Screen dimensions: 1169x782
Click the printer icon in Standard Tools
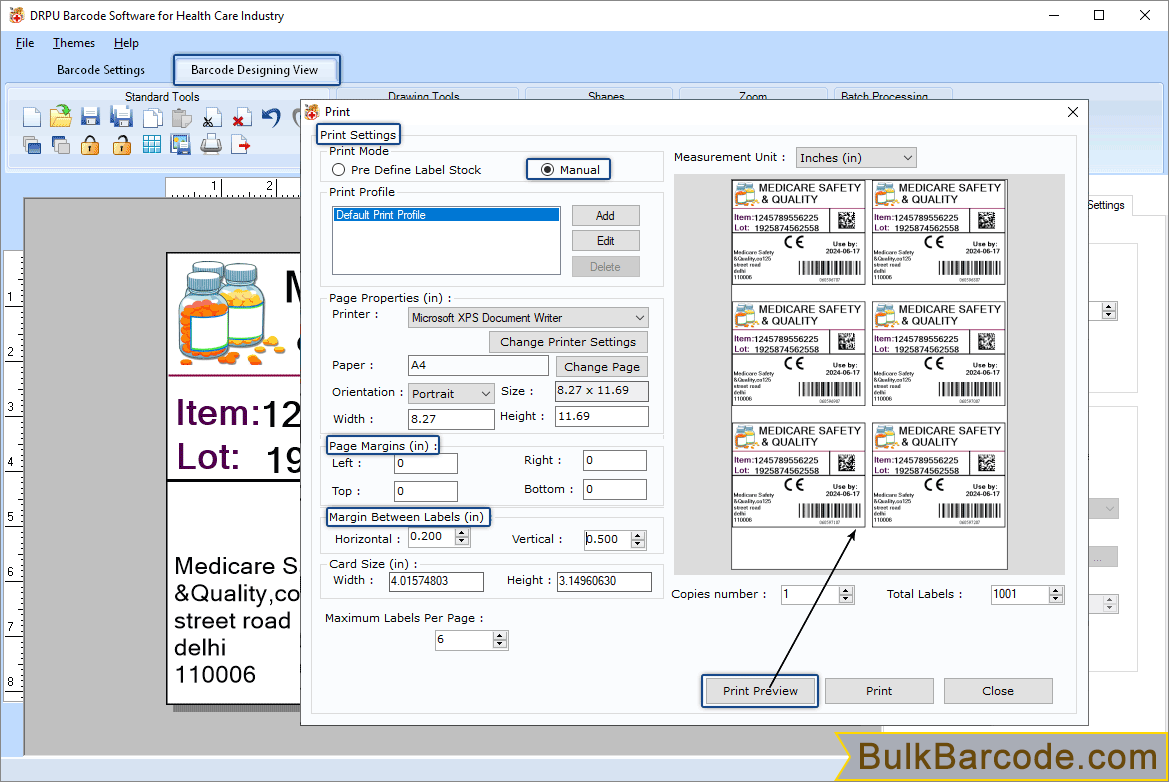tap(211, 145)
